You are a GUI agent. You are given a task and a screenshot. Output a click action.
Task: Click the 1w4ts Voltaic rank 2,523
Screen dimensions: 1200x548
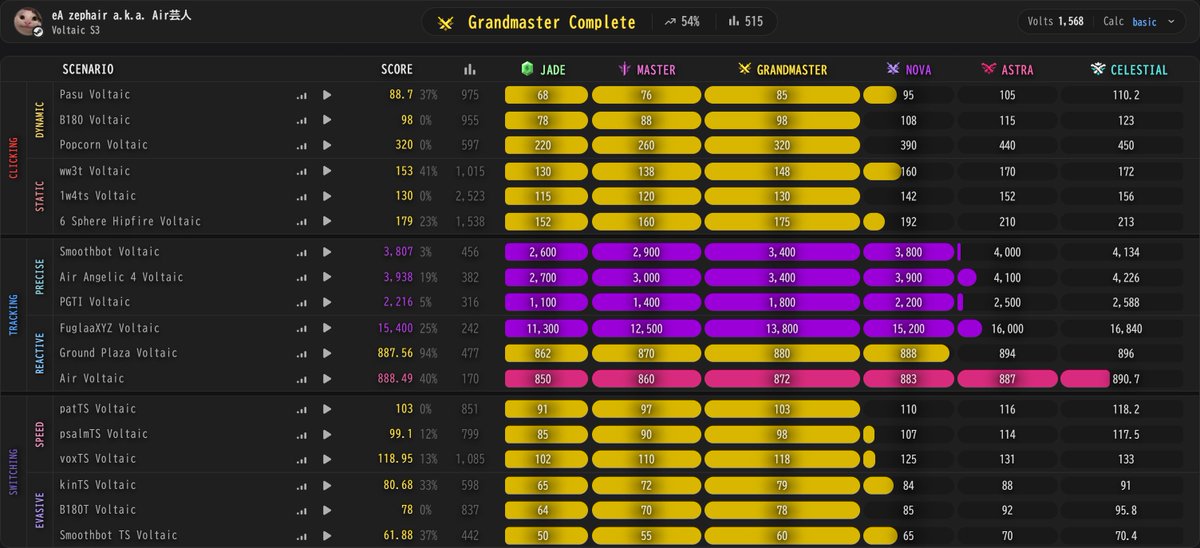point(470,196)
